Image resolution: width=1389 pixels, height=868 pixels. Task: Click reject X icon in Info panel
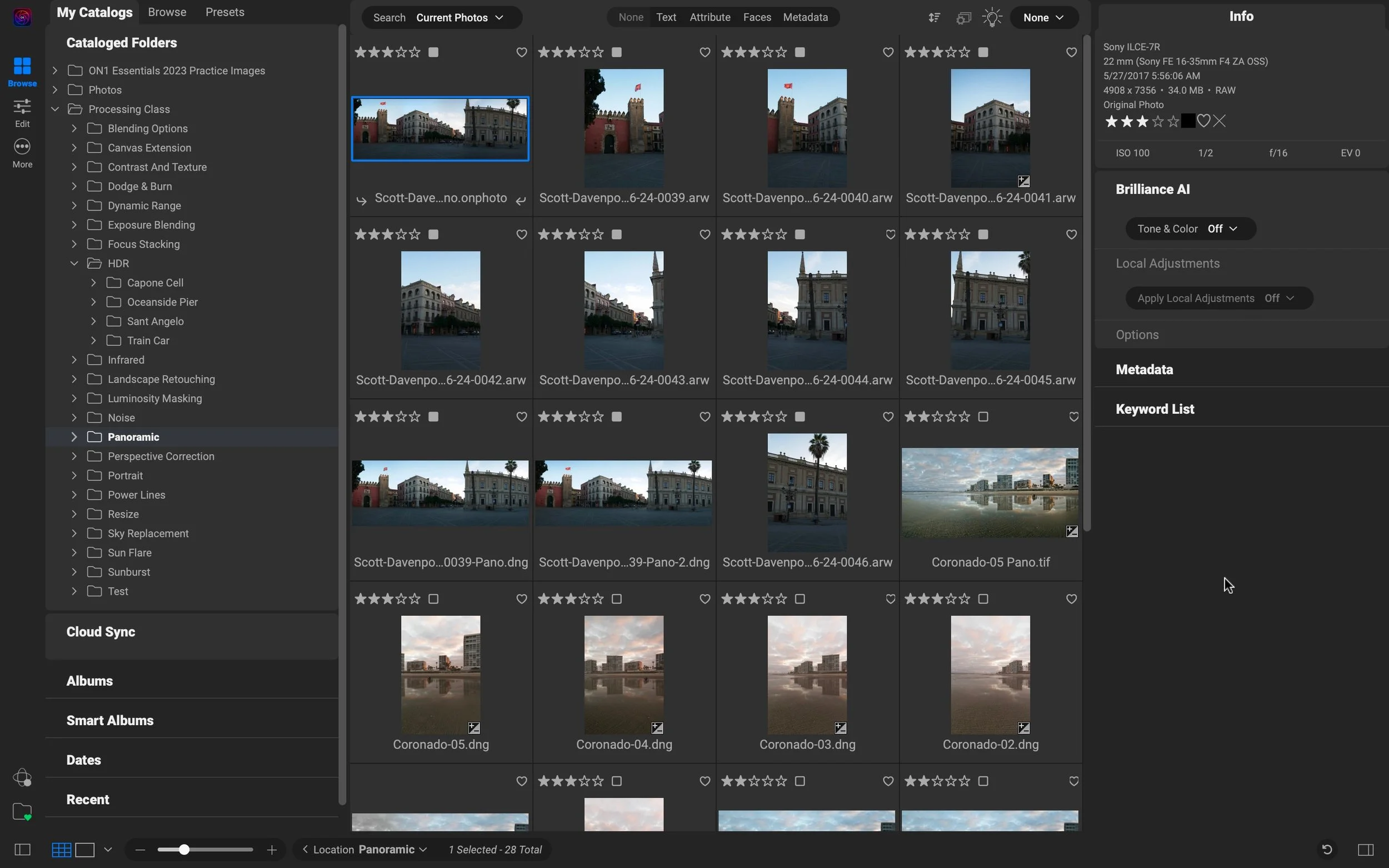(x=1220, y=121)
